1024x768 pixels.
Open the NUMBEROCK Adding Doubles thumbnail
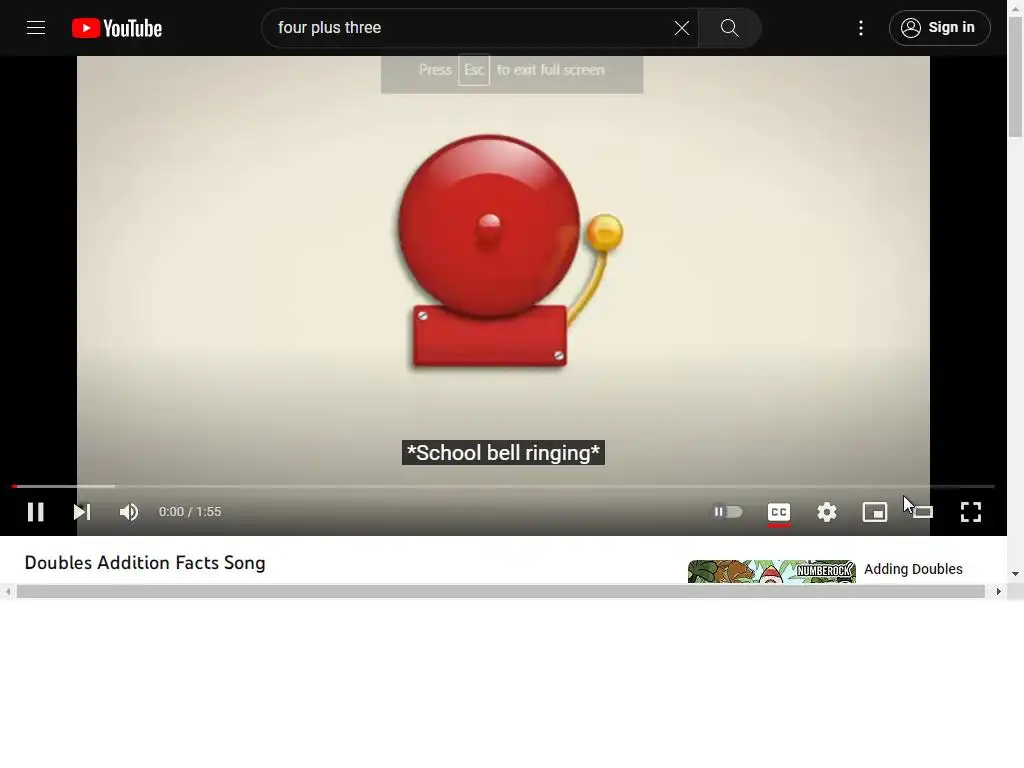[x=771, y=571]
